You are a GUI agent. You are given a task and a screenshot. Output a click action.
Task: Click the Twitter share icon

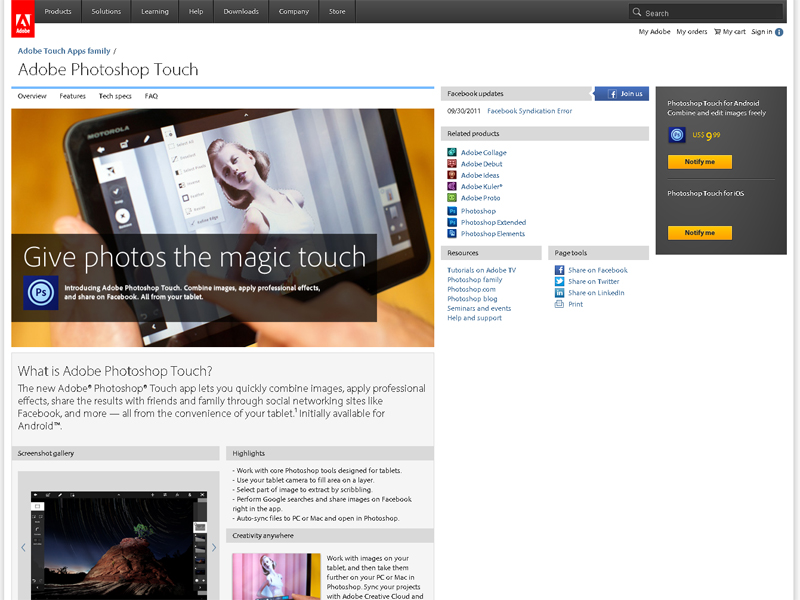[559, 281]
